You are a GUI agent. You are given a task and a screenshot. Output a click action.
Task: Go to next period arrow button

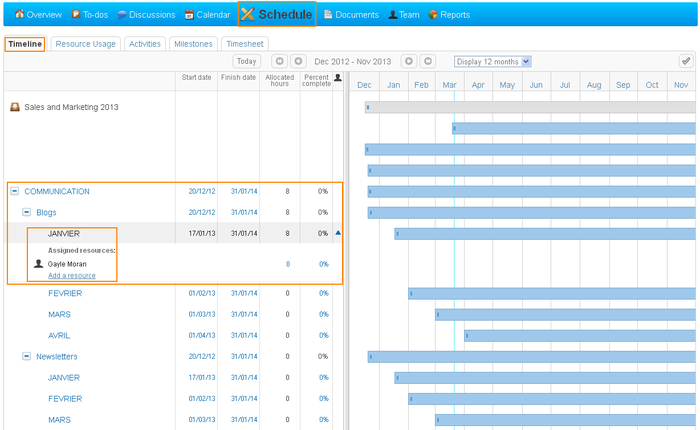point(408,61)
